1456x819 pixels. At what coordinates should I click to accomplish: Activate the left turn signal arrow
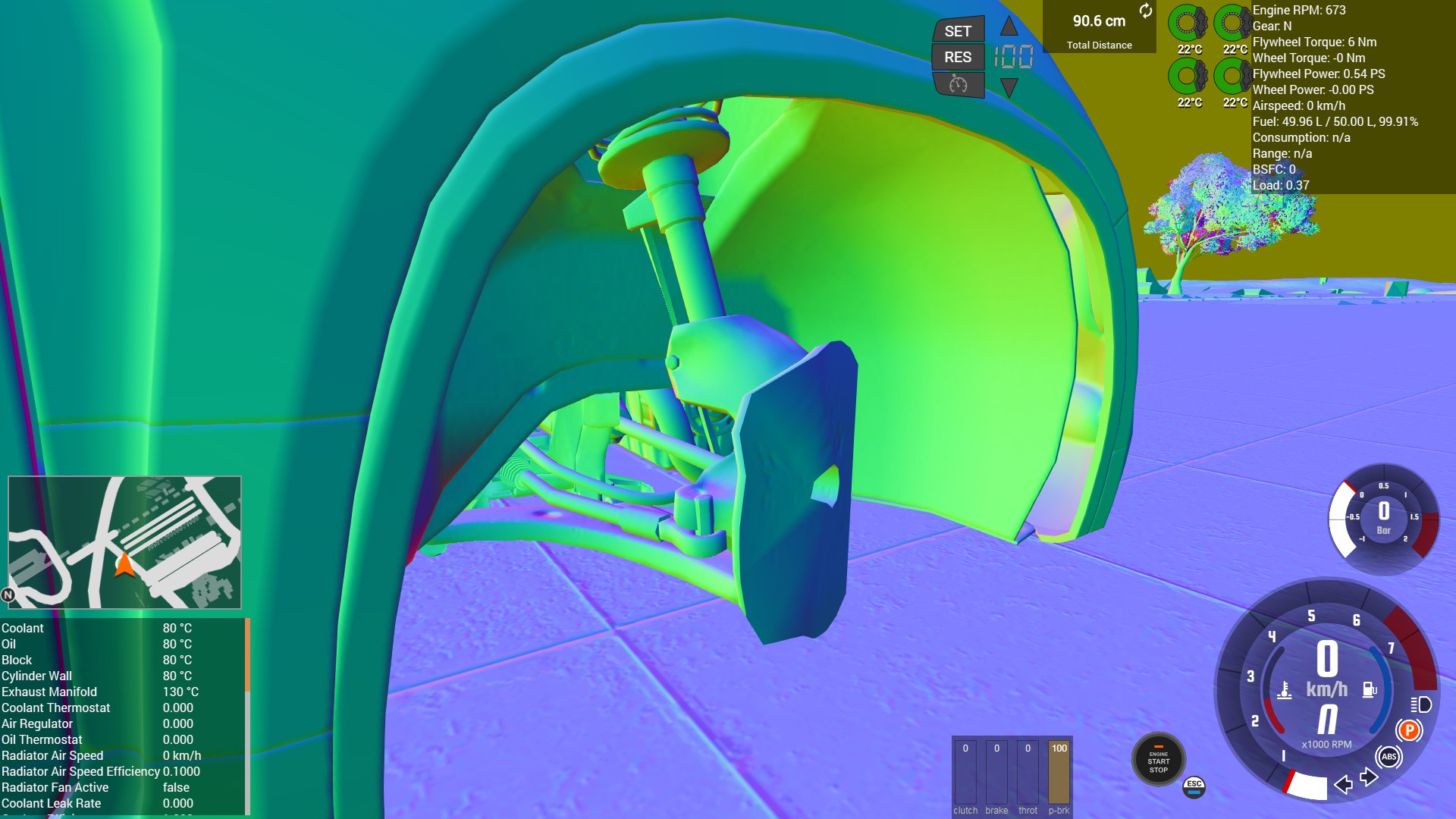click(1343, 784)
